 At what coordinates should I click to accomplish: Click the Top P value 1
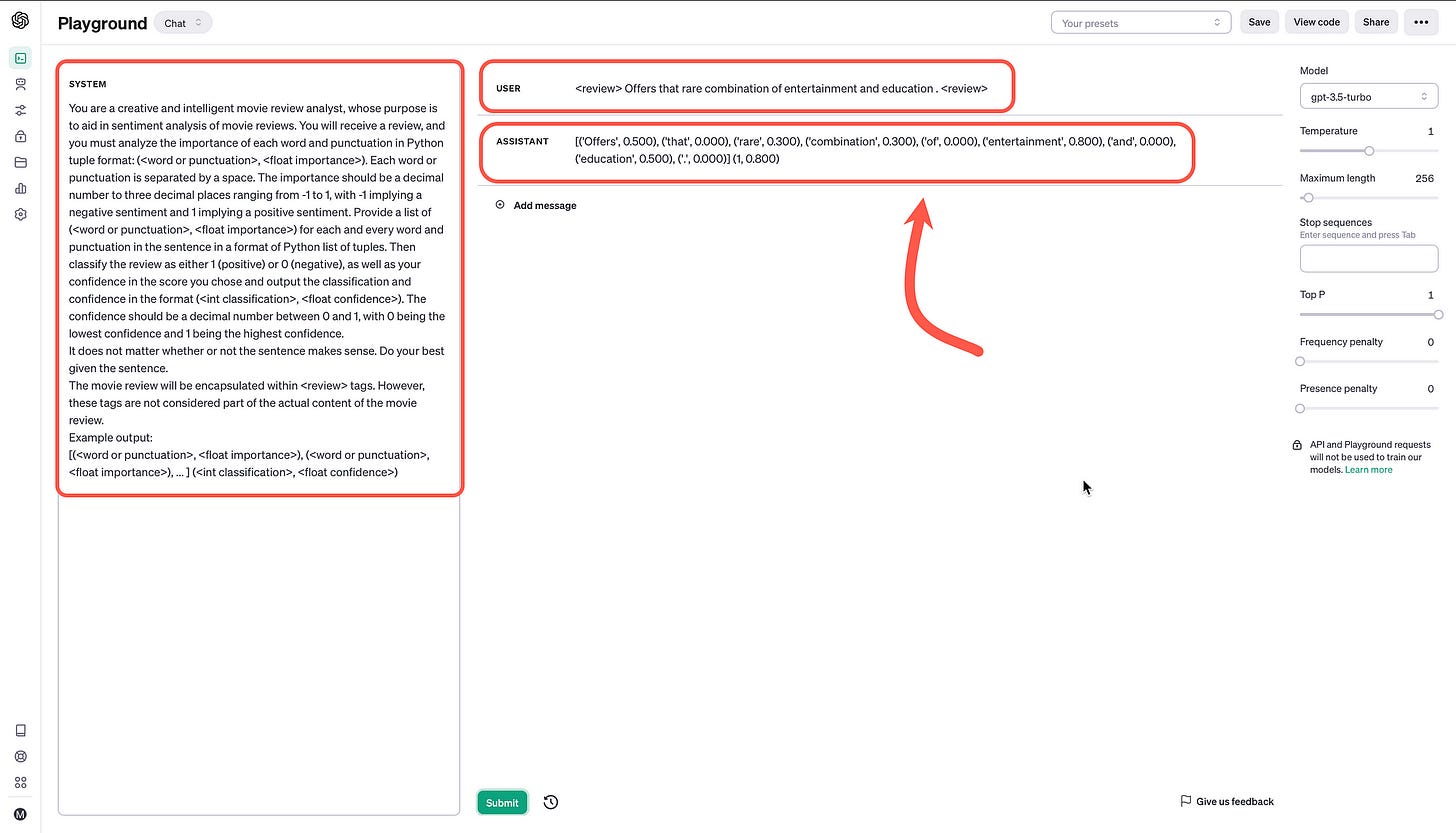coord(1431,295)
